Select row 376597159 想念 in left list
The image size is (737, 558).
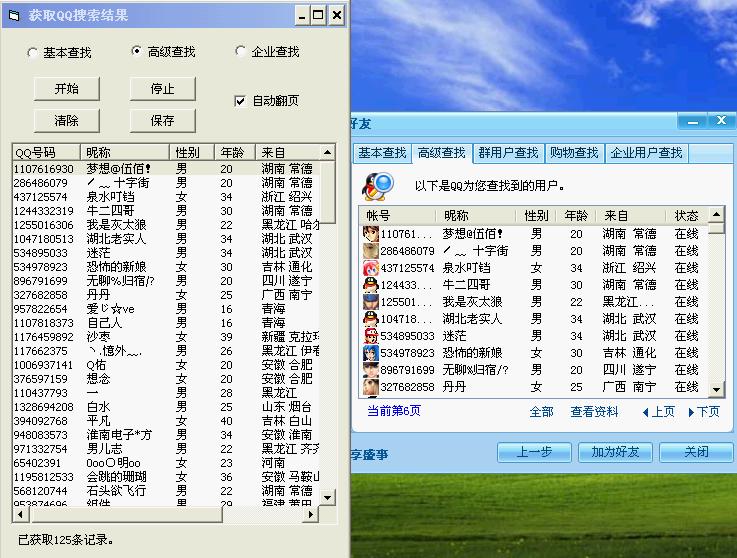click(x=166, y=379)
